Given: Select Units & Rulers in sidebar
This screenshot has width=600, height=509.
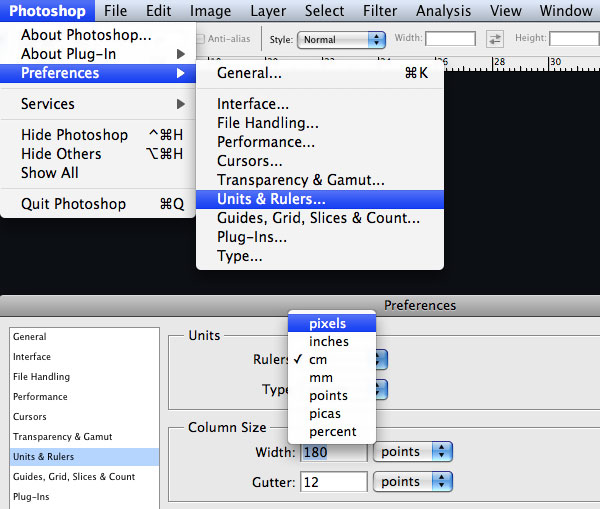Looking at the screenshot, I should click(84, 457).
